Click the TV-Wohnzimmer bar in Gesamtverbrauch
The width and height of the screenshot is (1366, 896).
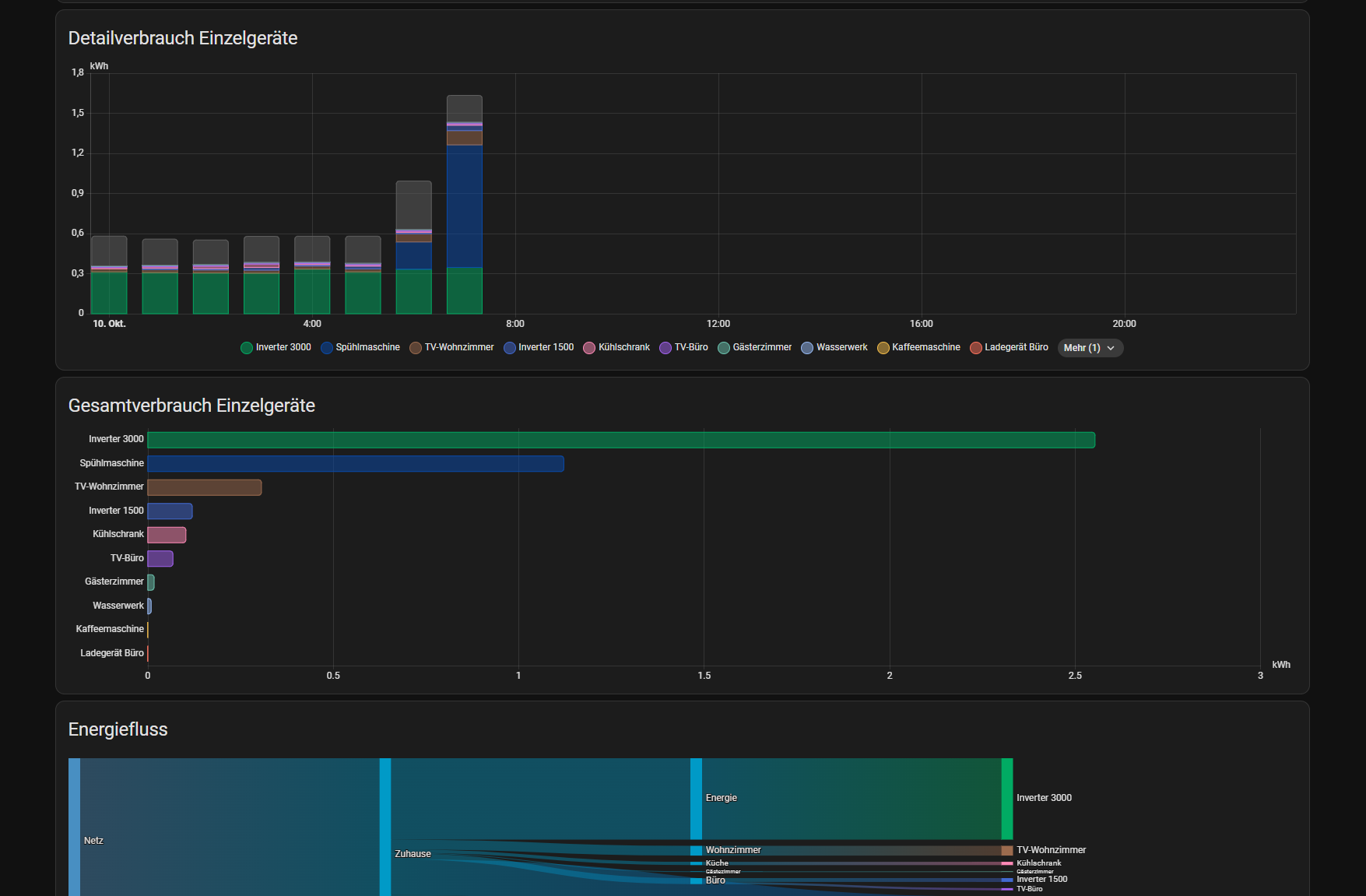(204, 487)
